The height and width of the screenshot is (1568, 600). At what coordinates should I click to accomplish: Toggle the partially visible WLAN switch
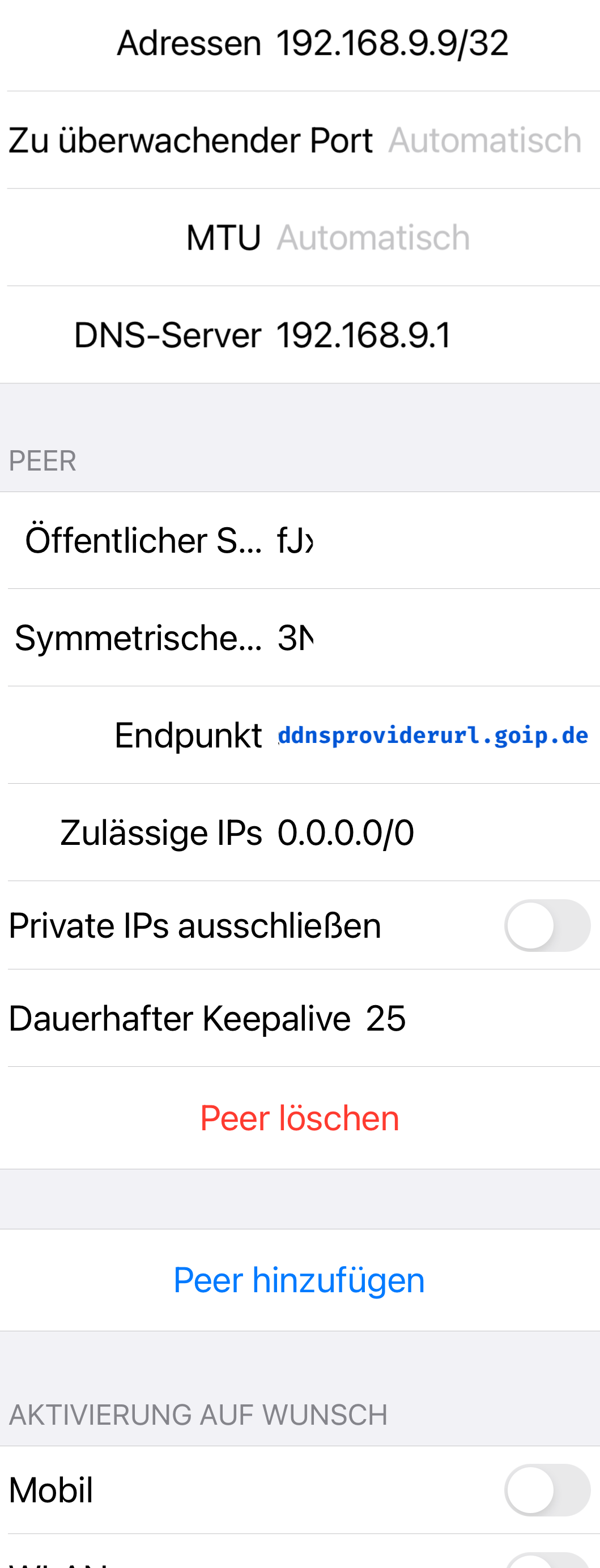546,1560
